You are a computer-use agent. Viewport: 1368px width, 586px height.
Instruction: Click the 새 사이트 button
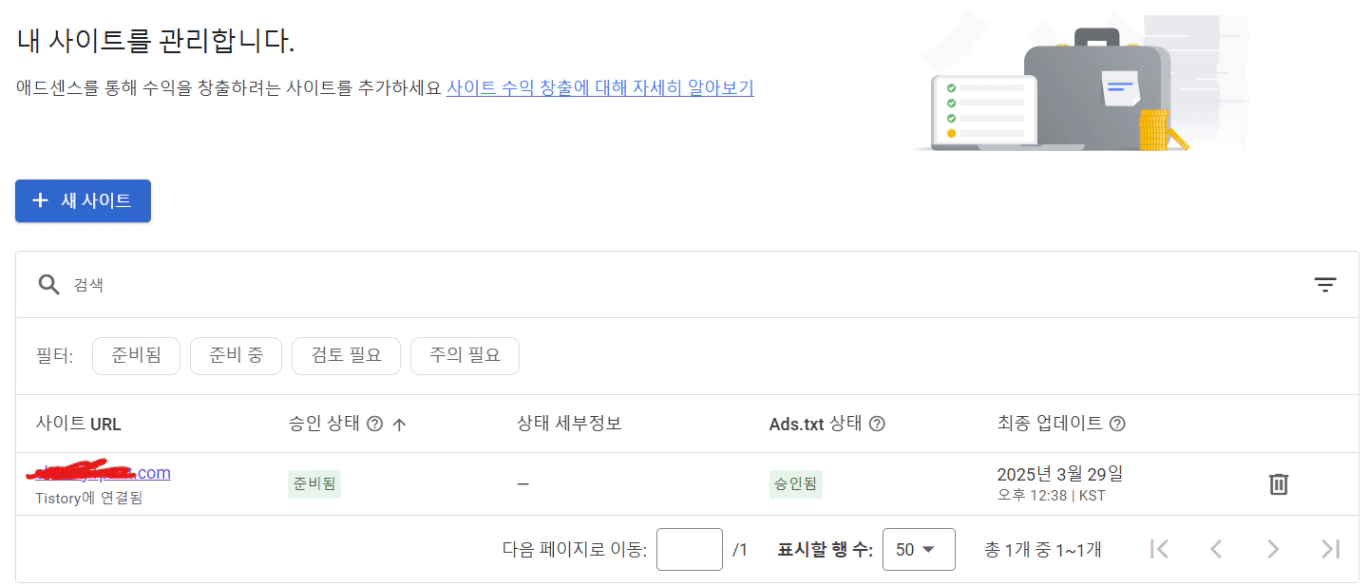tap(83, 201)
